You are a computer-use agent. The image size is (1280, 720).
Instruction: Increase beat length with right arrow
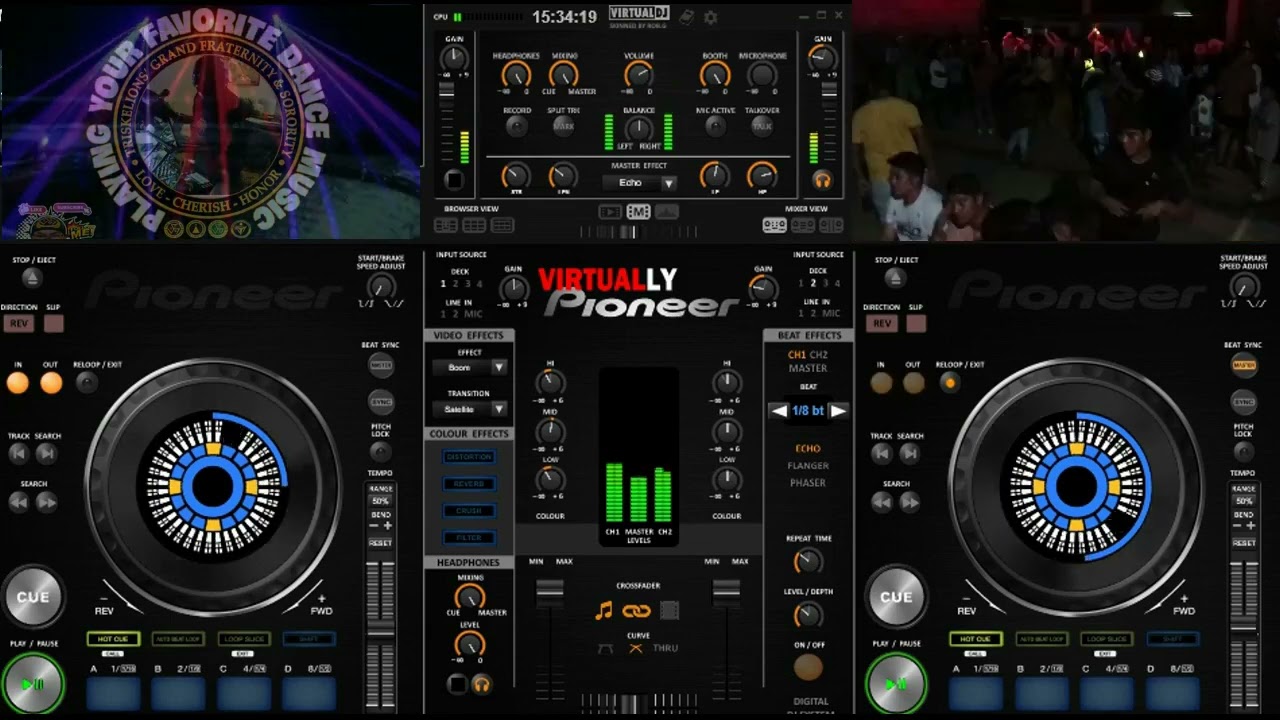click(x=838, y=411)
